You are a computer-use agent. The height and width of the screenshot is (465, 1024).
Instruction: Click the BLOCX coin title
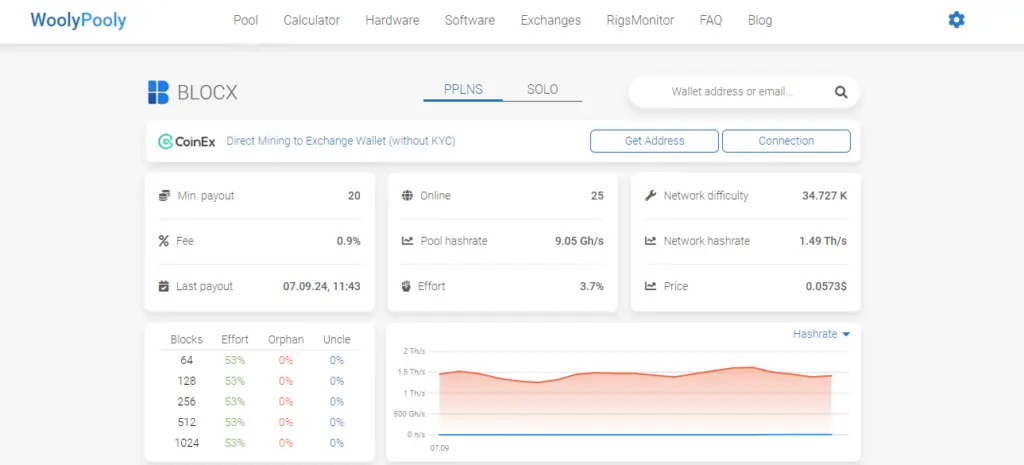click(x=207, y=93)
